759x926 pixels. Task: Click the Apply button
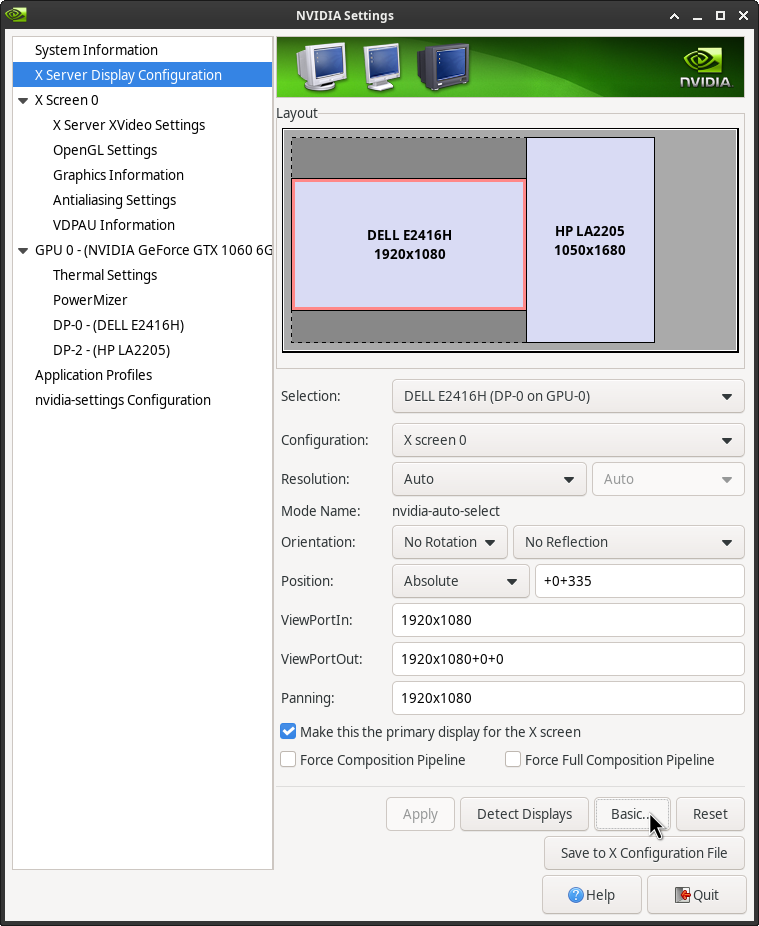pyautogui.click(x=420, y=814)
